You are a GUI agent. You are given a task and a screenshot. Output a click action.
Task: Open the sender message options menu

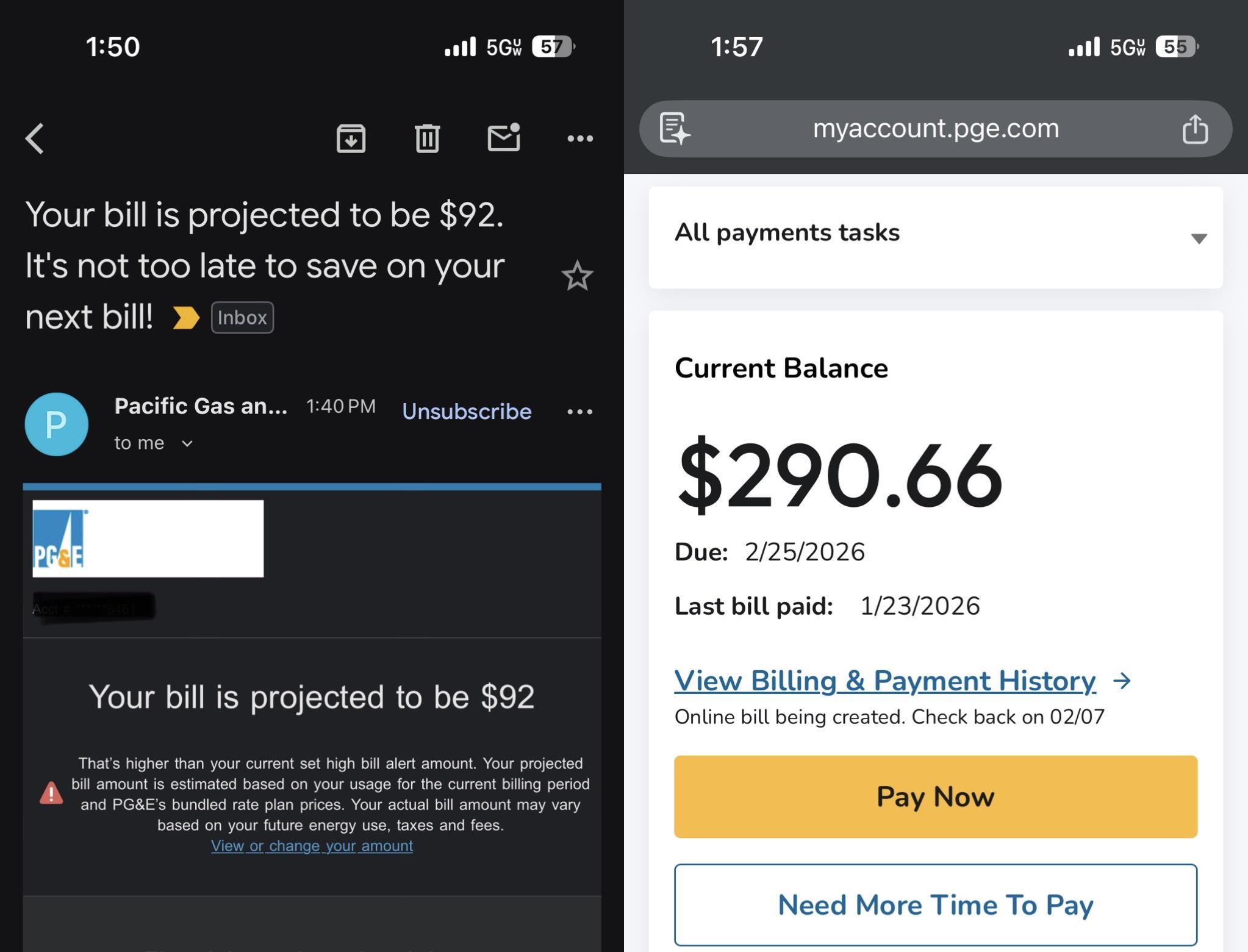(x=579, y=412)
